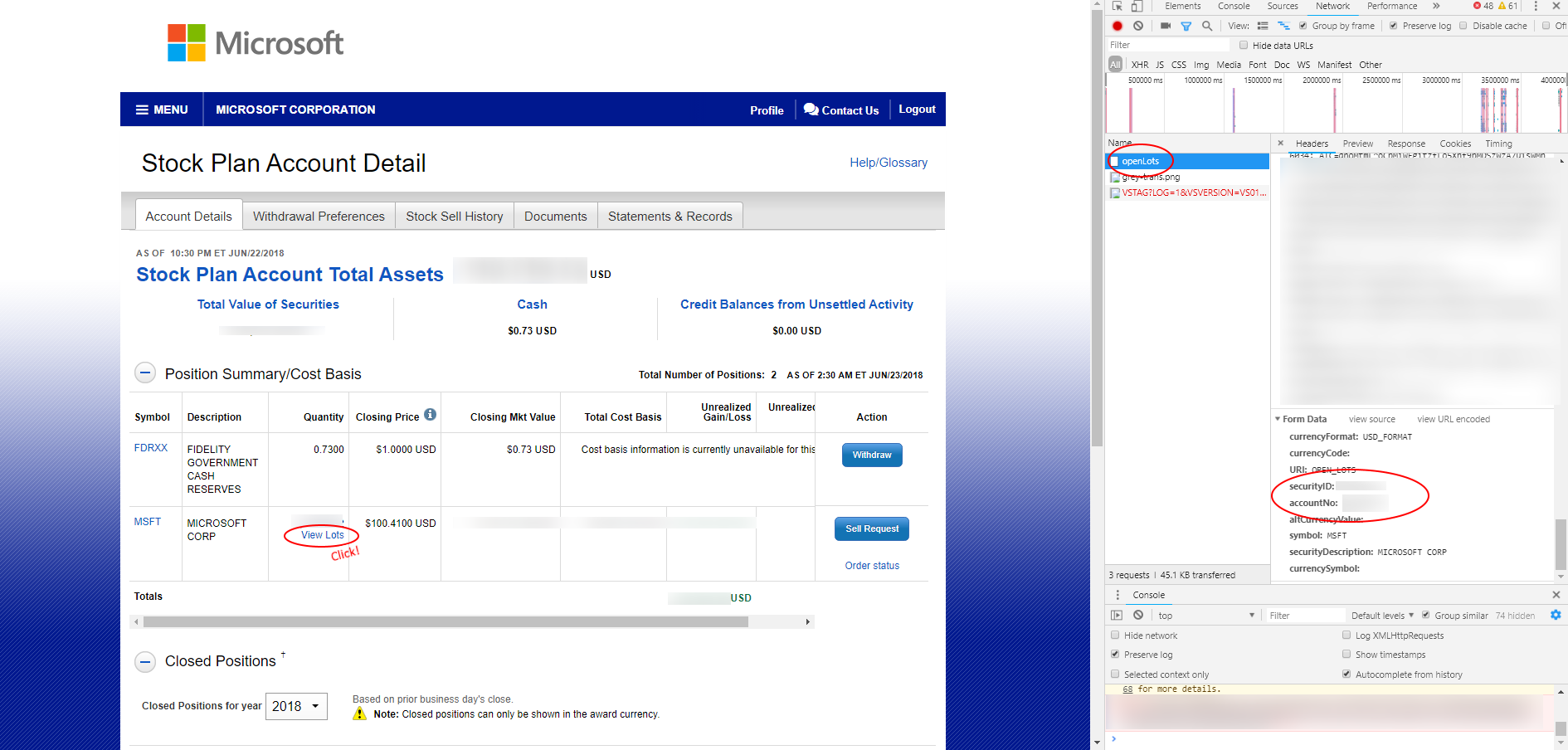This screenshot has height=750, width=1568.
Task: Click the red error count badge (48)
Action: (x=1483, y=6)
